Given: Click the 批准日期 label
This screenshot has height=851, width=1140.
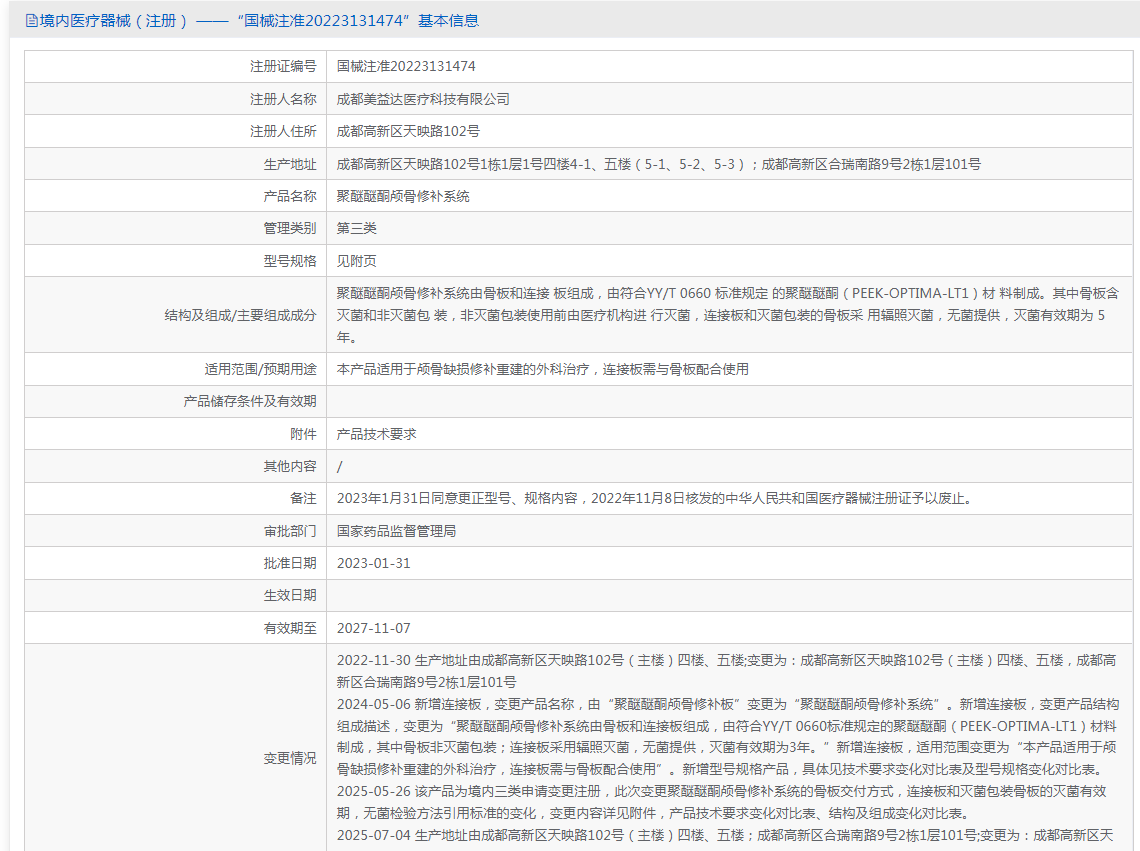Looking at the screenshot, I should point(290,563).
